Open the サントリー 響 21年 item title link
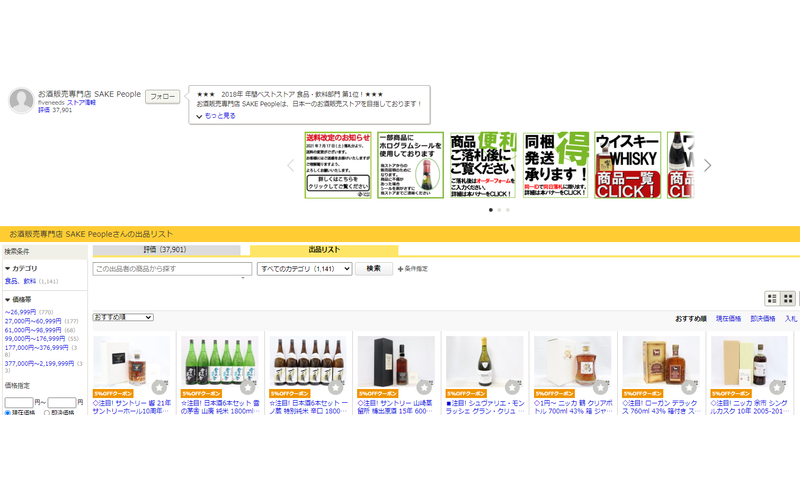The image size is (800, 500). pyautogui.click(x=132, y=407)
